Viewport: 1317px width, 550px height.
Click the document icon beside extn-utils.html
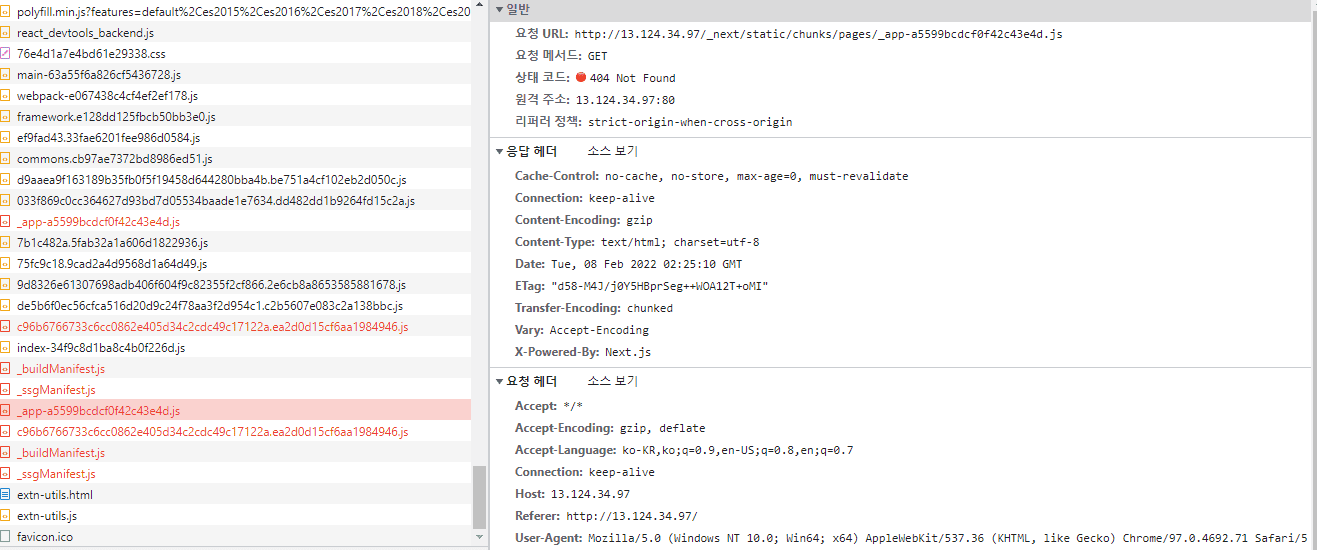pyautogui.click(x=5, y=495)
